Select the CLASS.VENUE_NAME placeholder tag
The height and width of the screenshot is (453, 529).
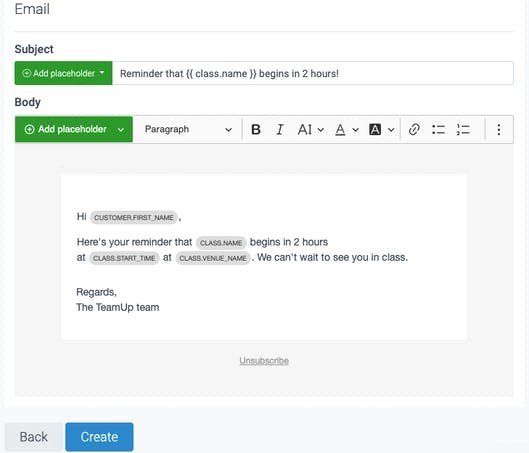(213, 258)
